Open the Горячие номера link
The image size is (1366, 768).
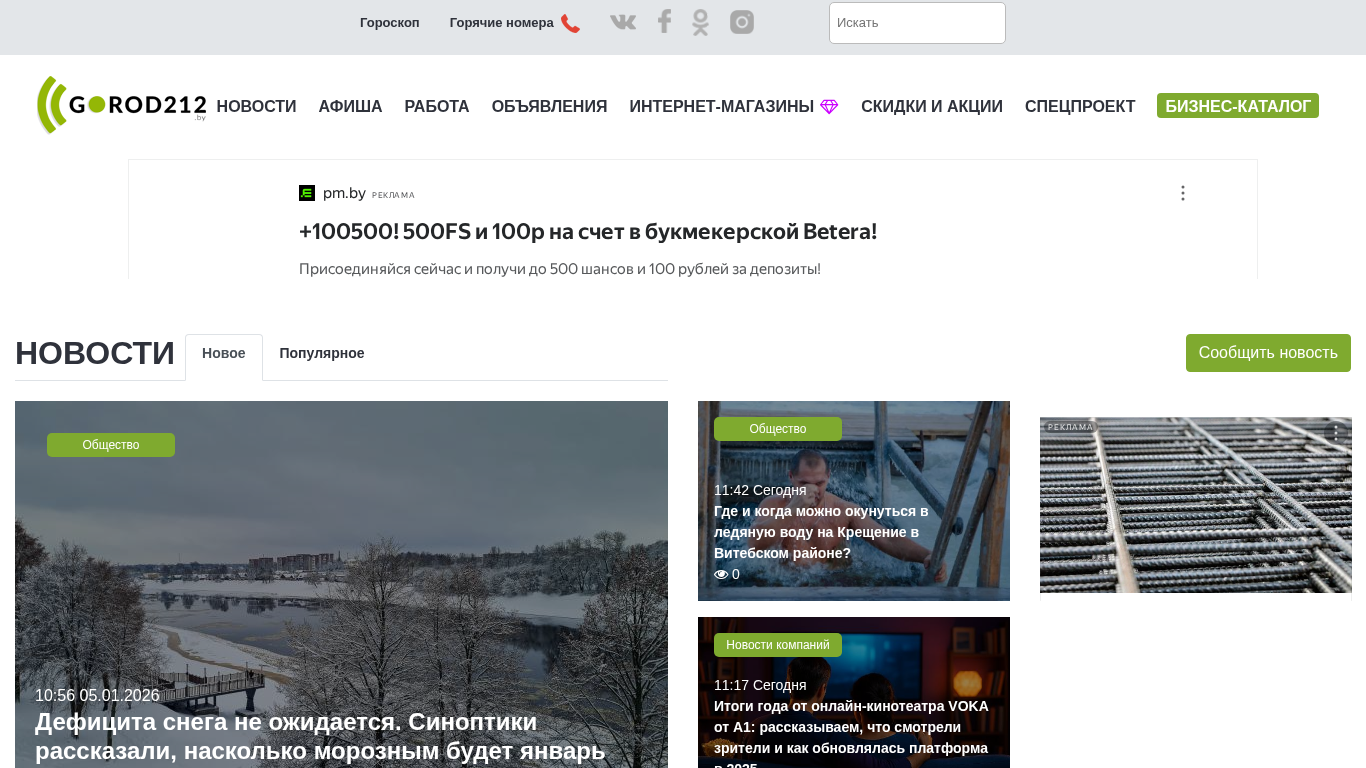point(502,23)
